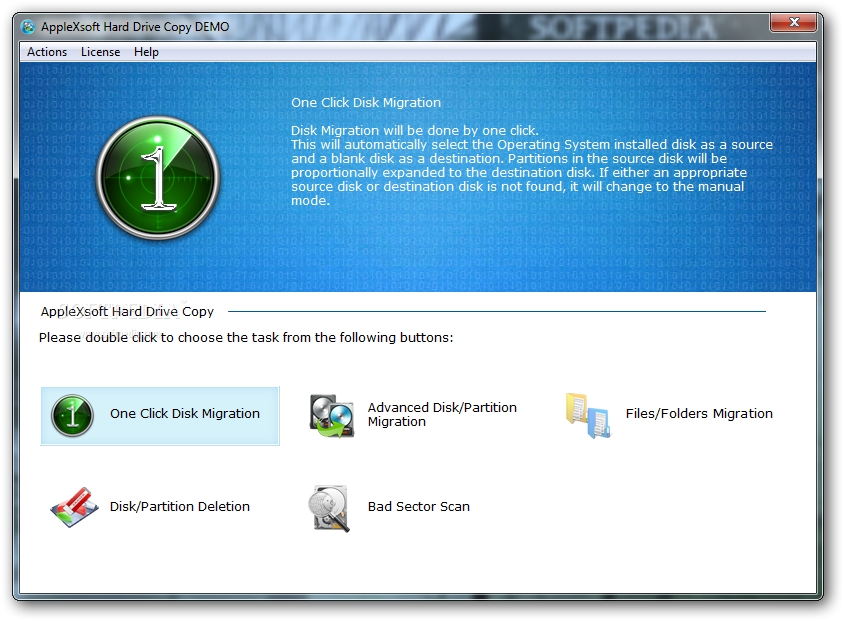The image size is (844, 621).
Task: Select Disk/Partition Deletion label
Action: 180,506
